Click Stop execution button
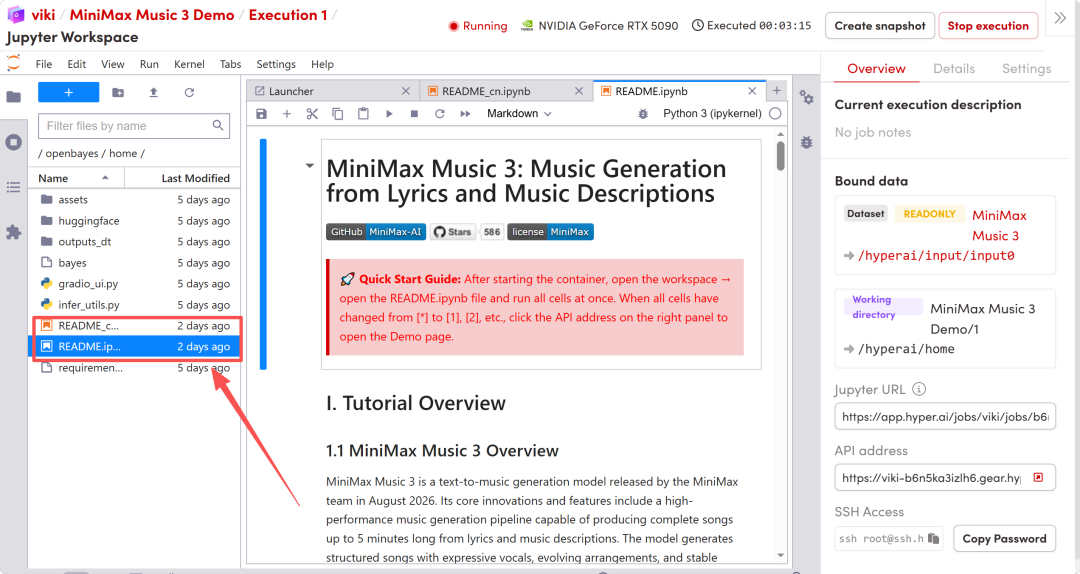Viewport: 1080px width, 574px height. tap(988, 26)
